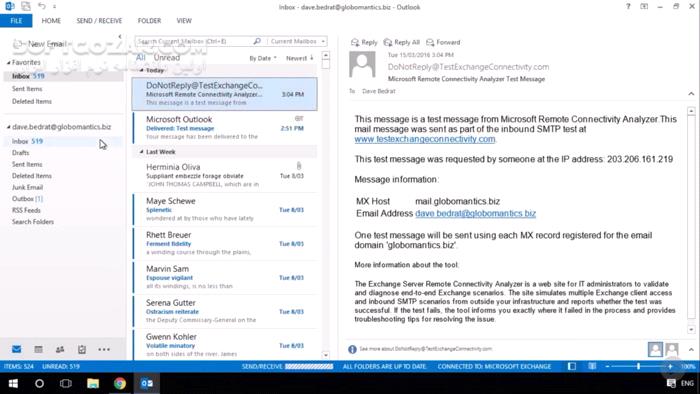The width and height of the screenshot is (700, 394).
Task: Click Forward in the reading pane
Action: pyautogui.click(x=443, y=42)
